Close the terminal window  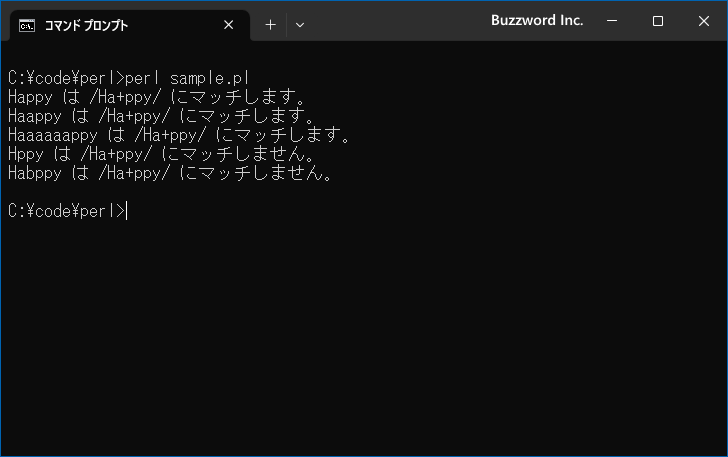click(703, 21)
